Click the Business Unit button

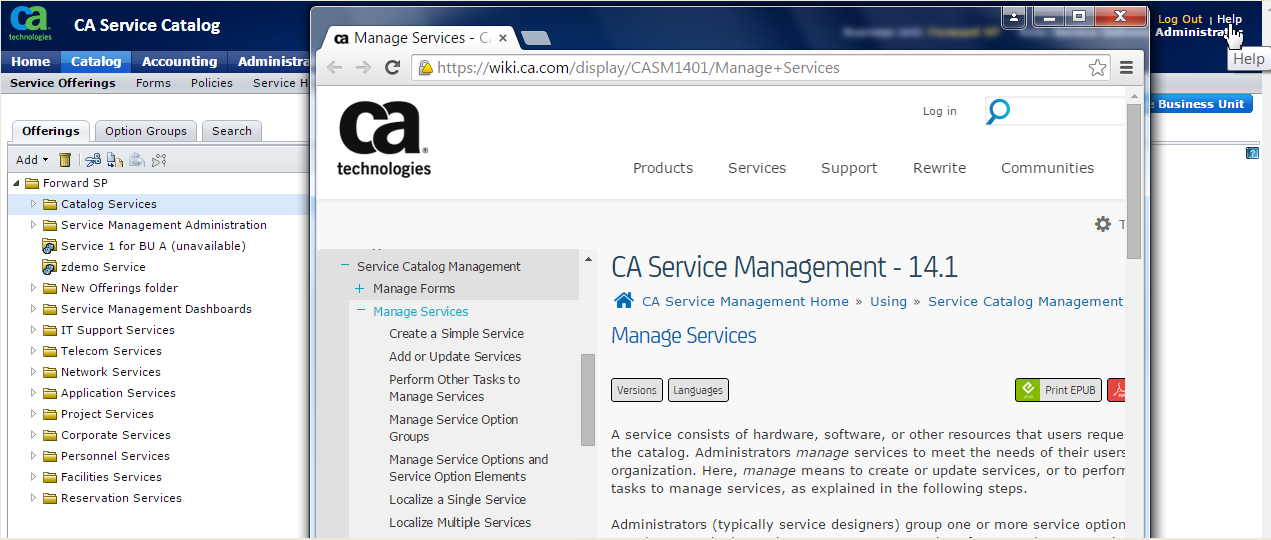point(1202,104)
